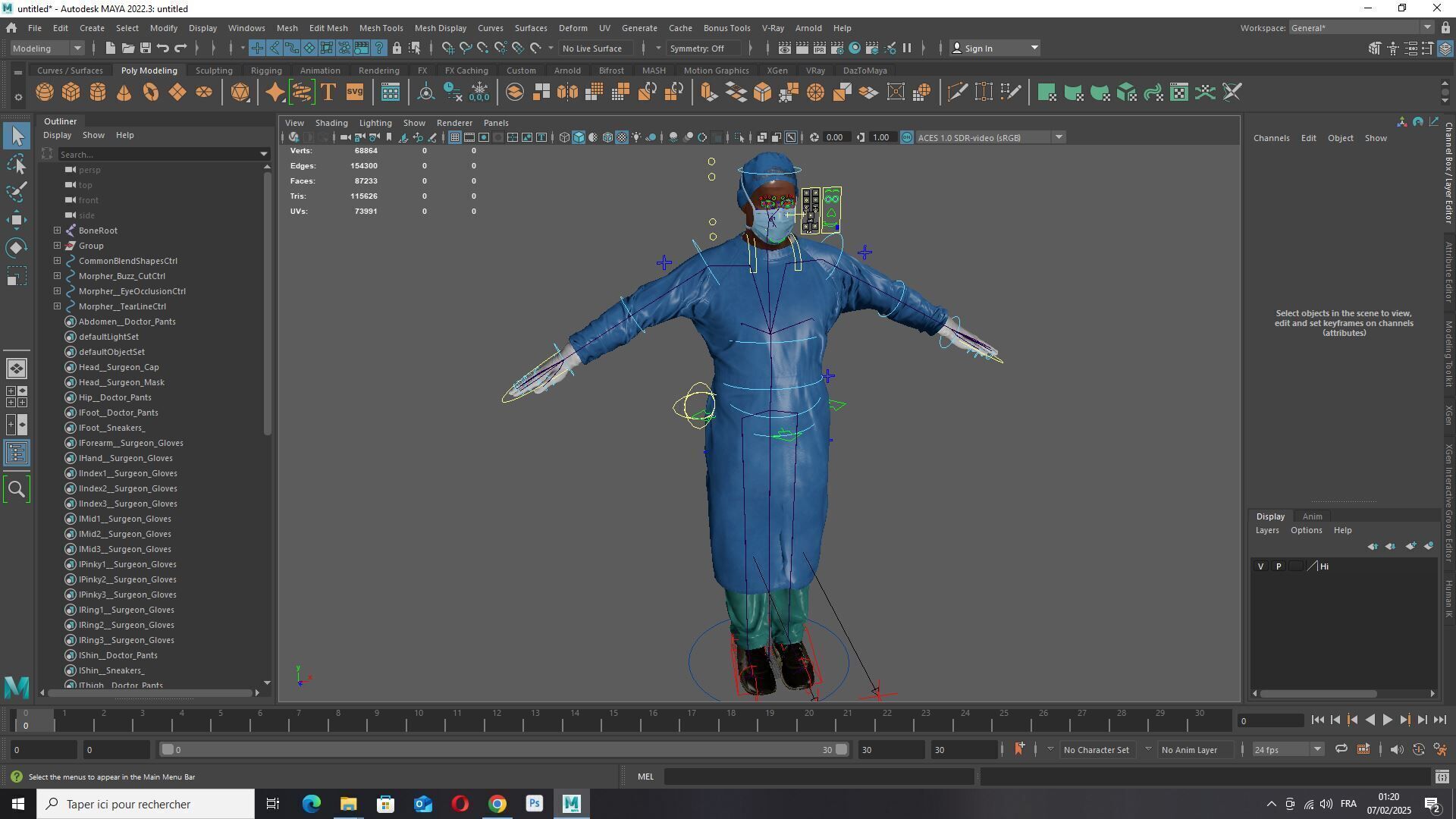Screen dimensions: 1456x819
Task: Click the MEL command input field
Action: pos(818,777)
